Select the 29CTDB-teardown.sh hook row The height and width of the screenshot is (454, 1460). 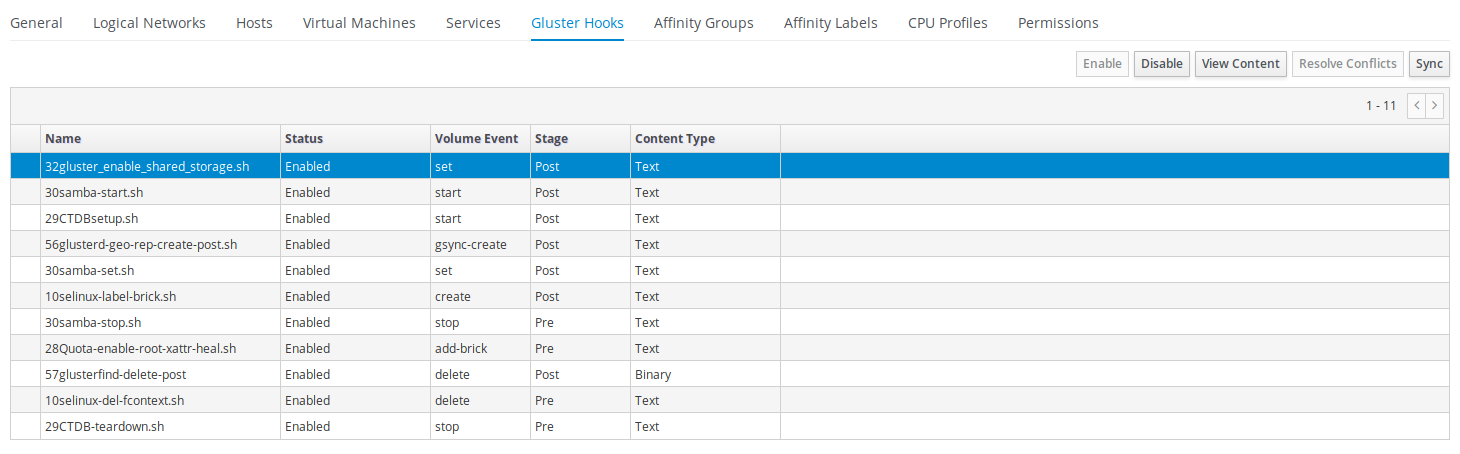pos(104,427)
